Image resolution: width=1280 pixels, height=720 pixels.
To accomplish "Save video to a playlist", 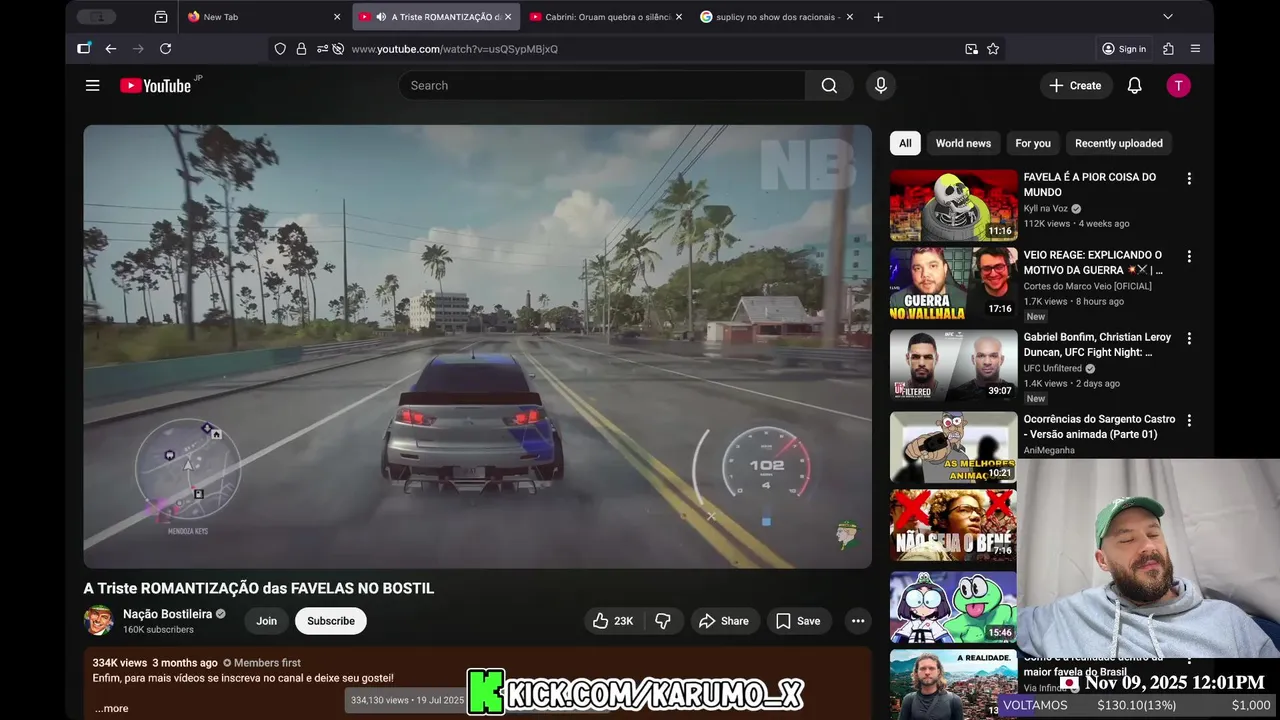I will (x=799, y=621).
